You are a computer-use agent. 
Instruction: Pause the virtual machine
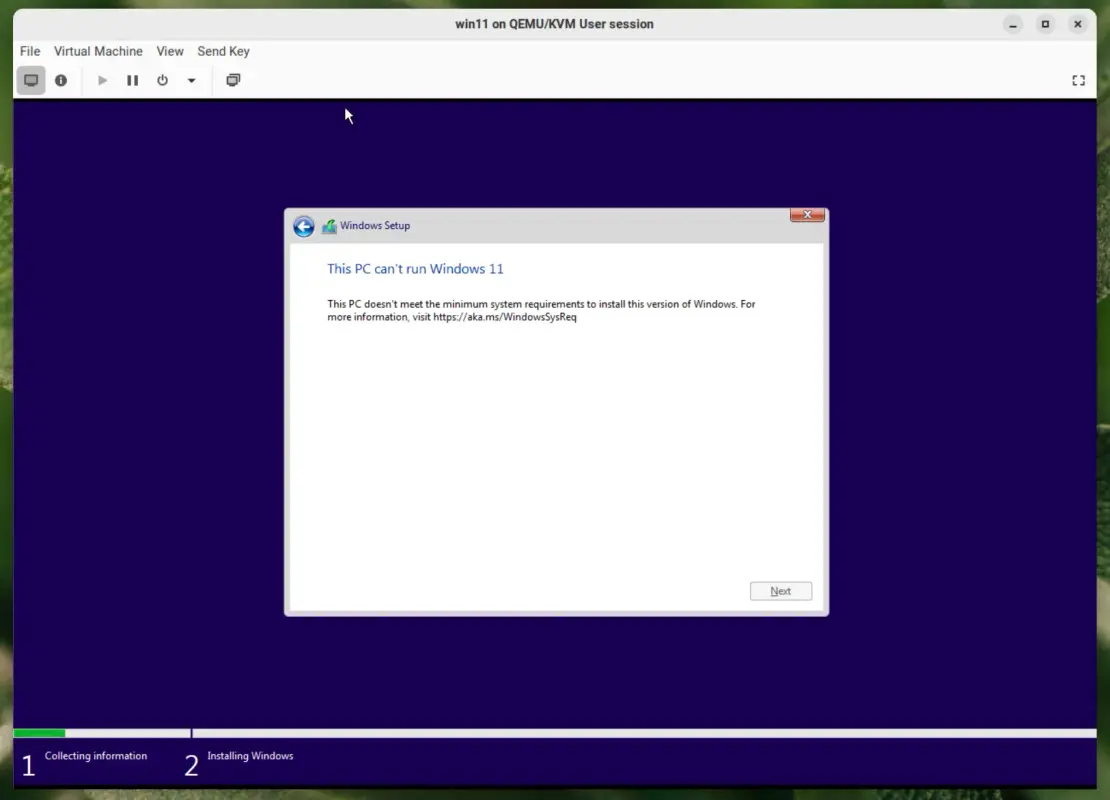[x=132, y=80]
